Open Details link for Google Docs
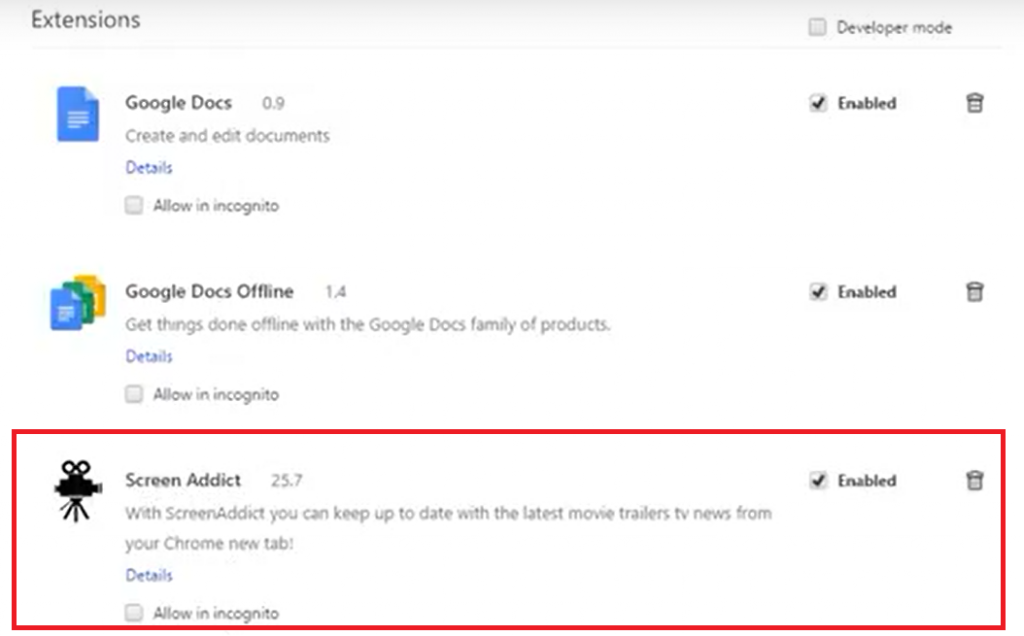The image size is (1024, 636). (x=149, y=167)
